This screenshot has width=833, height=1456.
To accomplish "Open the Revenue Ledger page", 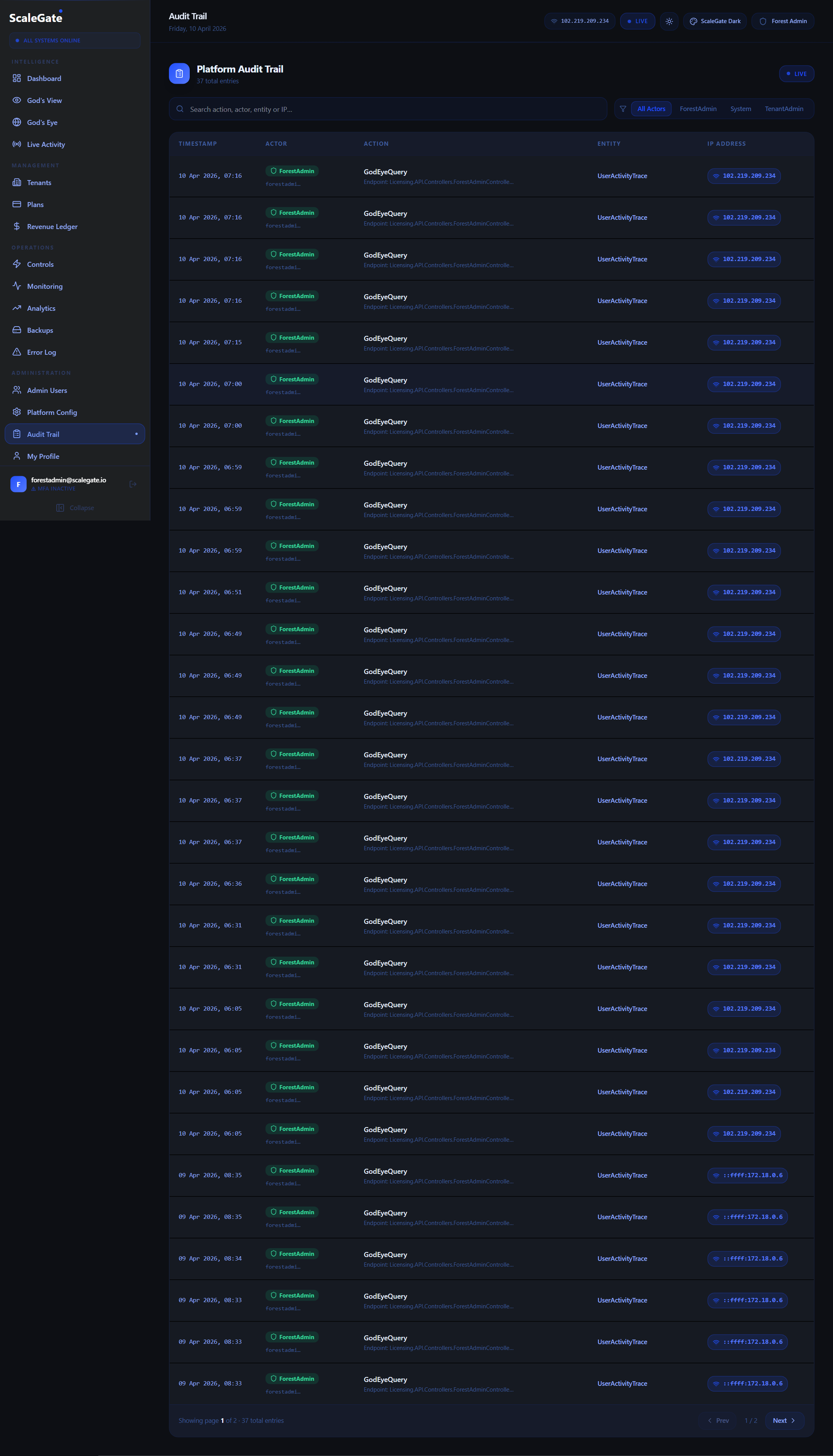I will (x=52, y=226).
